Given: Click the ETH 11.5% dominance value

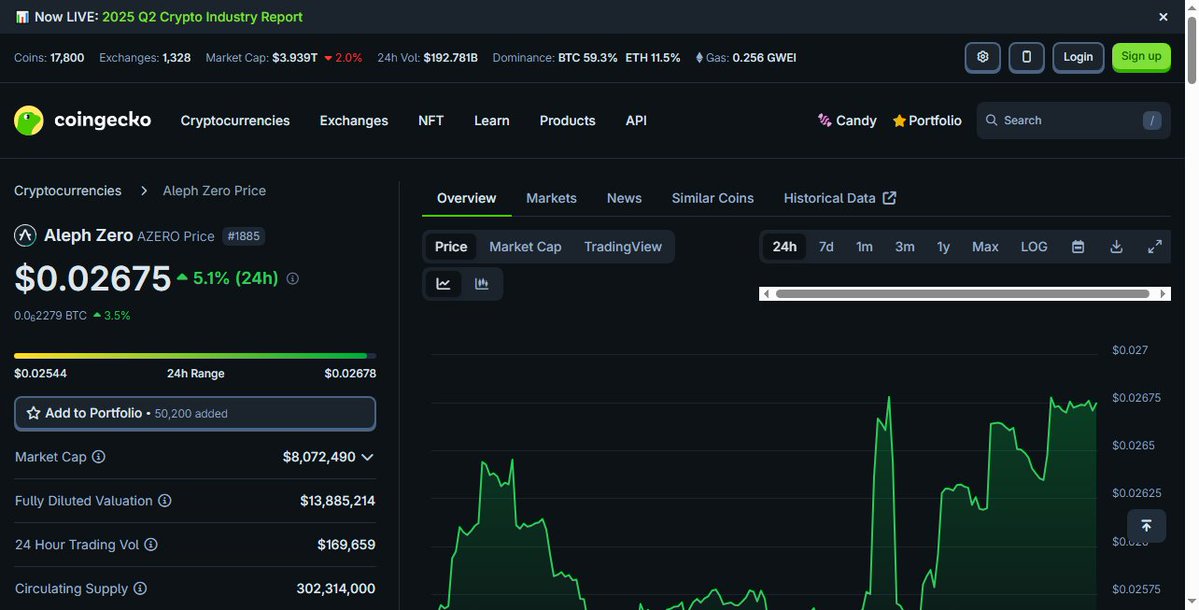Looking at the screenshot, I should 653,57.
